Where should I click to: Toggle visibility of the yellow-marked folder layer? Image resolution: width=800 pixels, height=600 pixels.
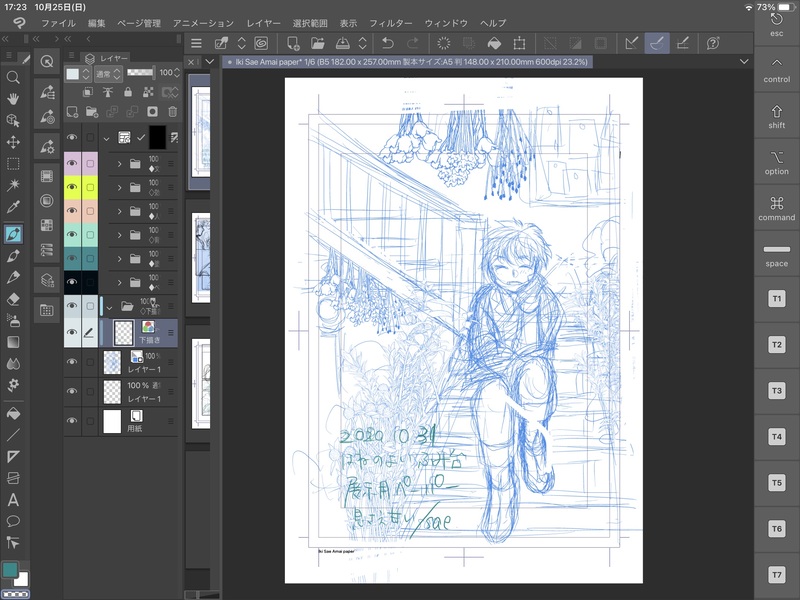[x=72, y=187]
